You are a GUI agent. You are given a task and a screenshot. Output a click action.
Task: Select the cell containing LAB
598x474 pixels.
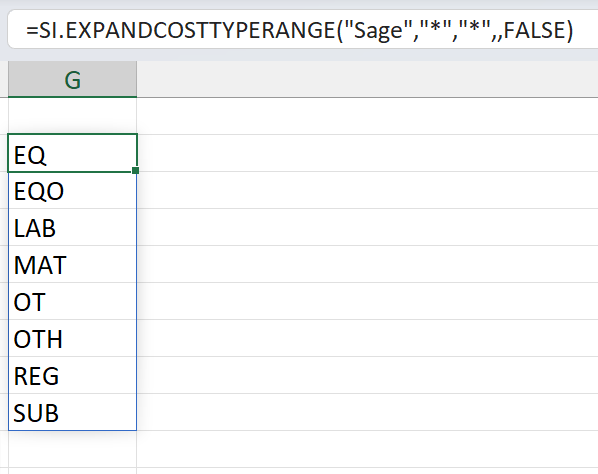click(x=72, y=227)
